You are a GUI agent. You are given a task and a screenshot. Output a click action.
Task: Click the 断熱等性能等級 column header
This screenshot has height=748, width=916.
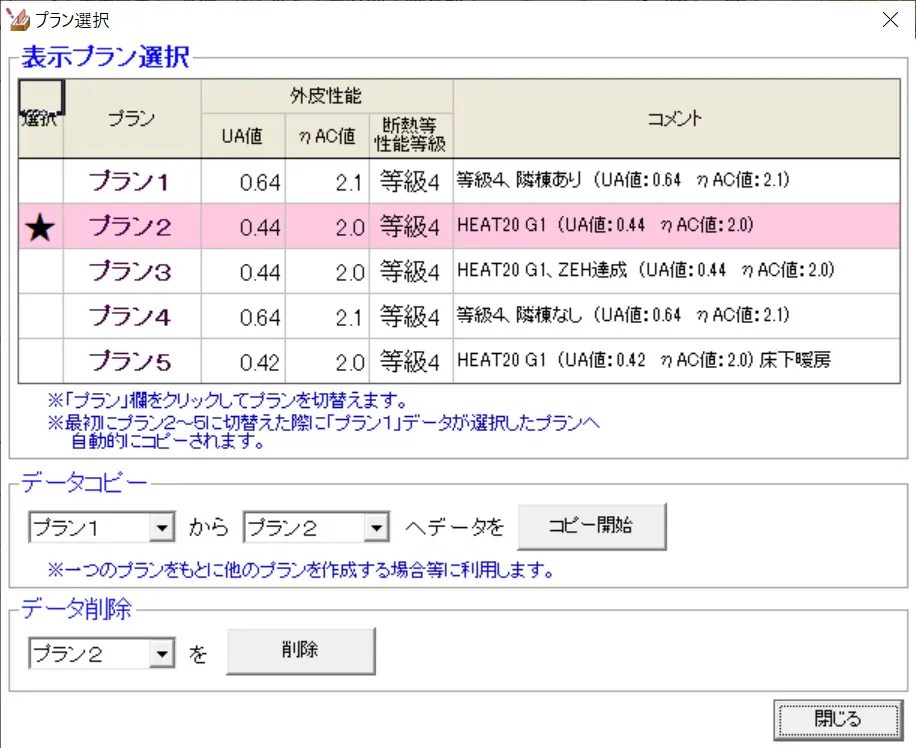tap(411, 136)
